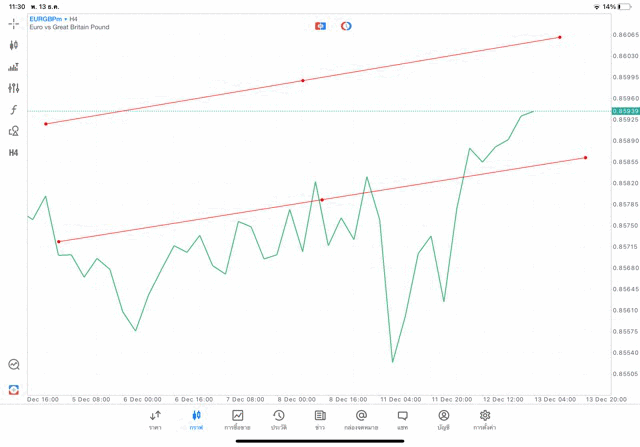Screen dimensions: 640x447
Task: Open the chart chat bubble icon
Action: (14, 365)
